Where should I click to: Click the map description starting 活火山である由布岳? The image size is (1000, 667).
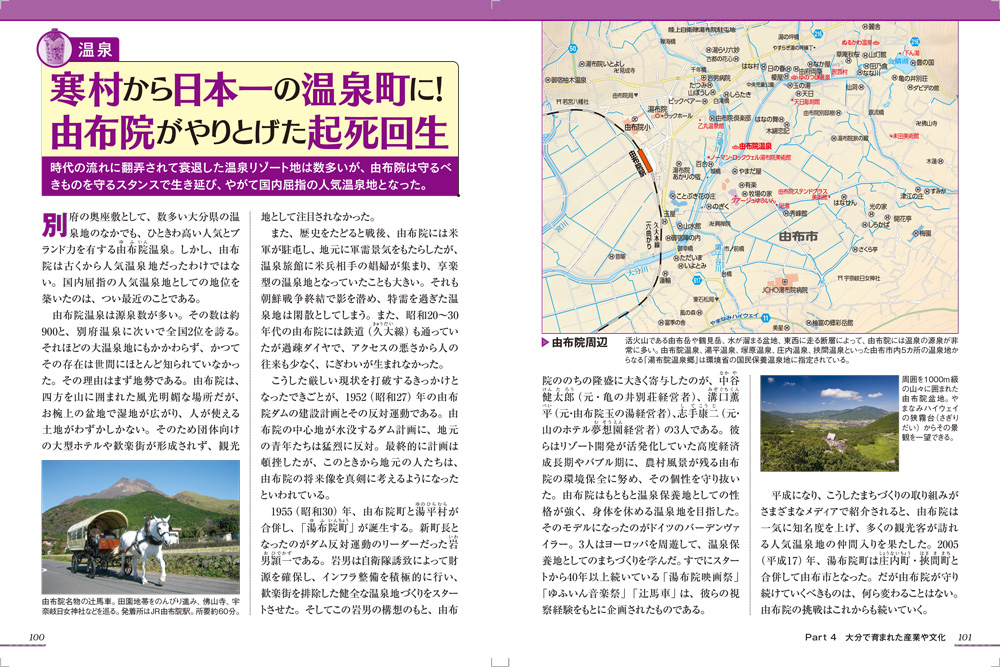(791, 350)
